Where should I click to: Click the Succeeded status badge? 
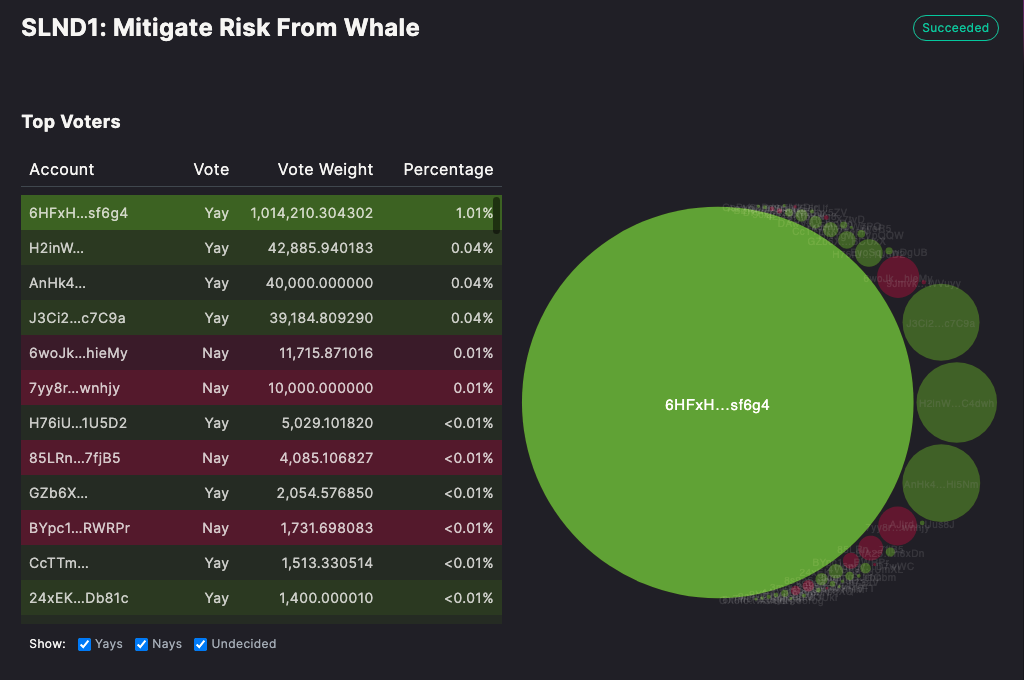955,28
